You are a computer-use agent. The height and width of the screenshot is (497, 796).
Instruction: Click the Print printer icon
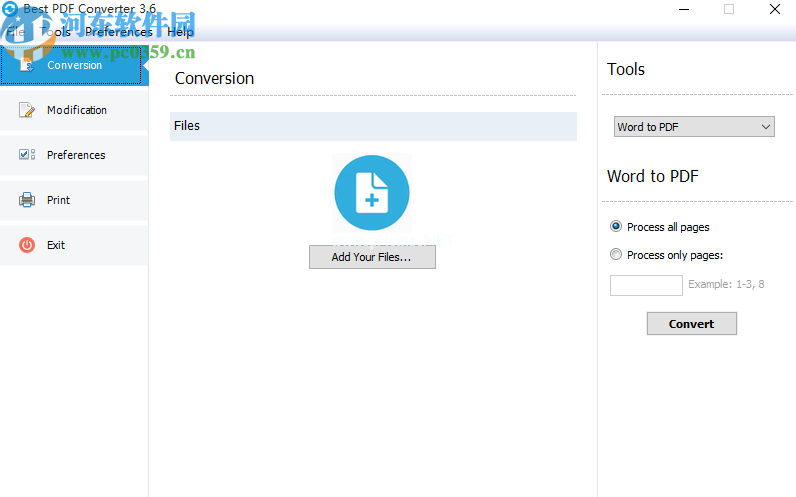pos(27,200)
